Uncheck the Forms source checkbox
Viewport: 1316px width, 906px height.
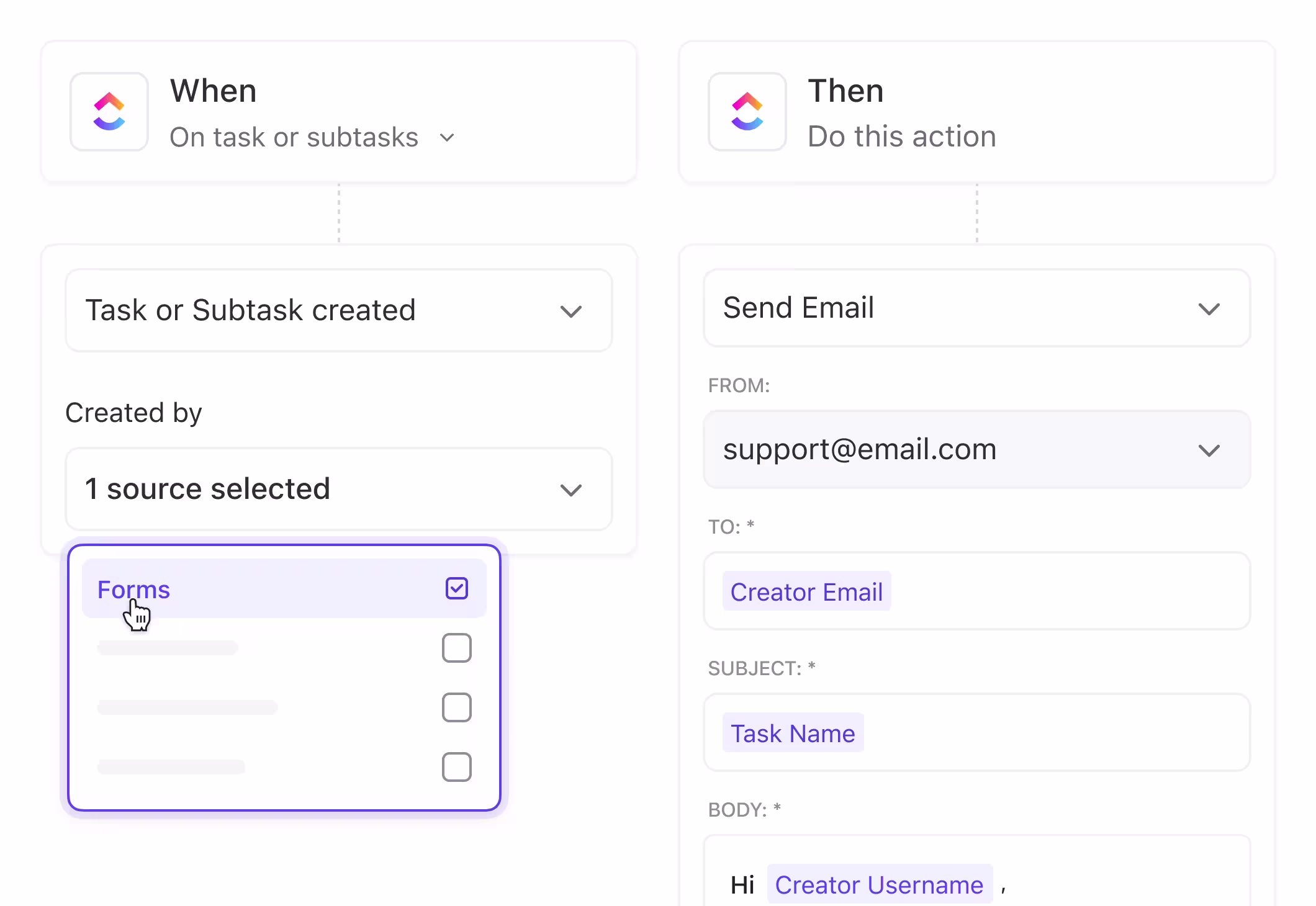(x=457, y=587)
